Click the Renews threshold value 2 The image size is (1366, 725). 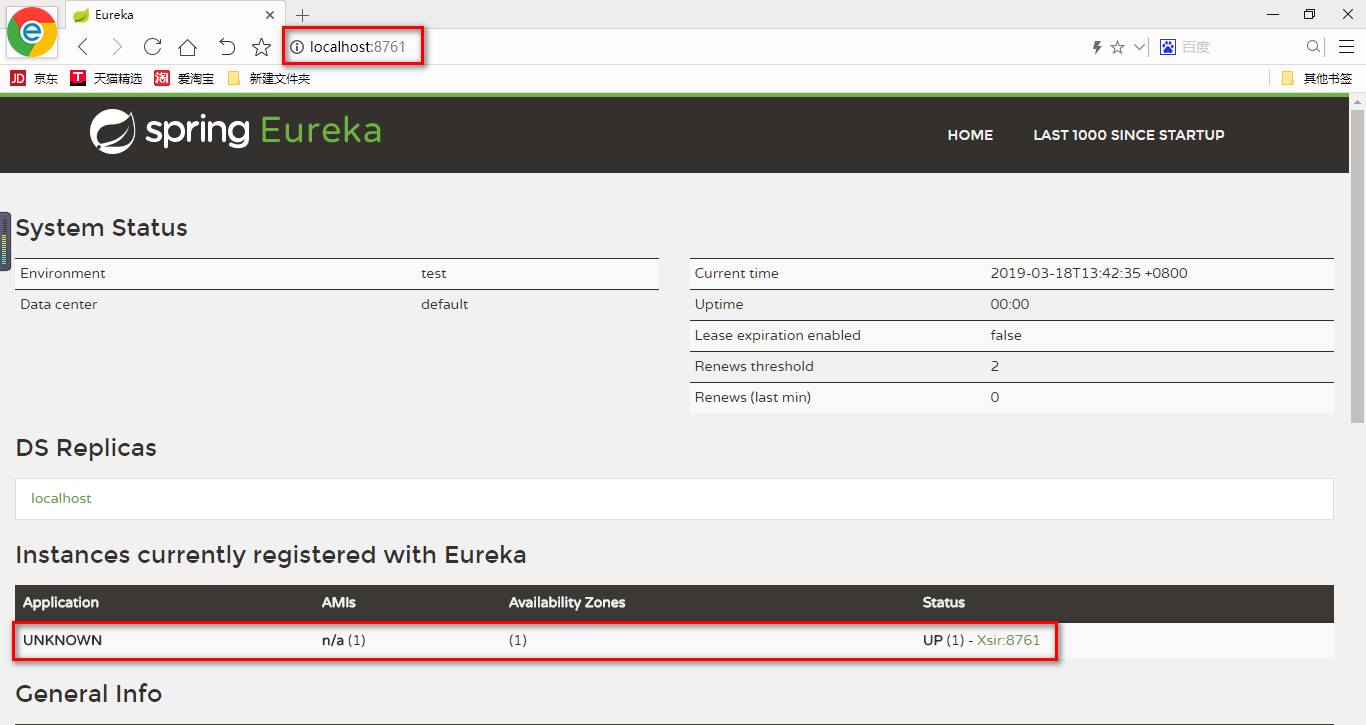coord(995,366)
